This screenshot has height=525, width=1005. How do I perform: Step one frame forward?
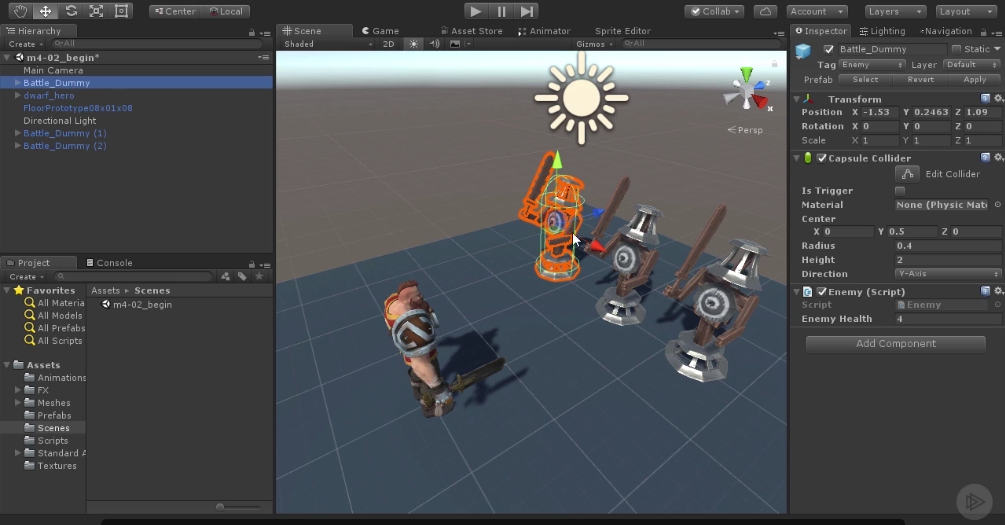(527, 11)
